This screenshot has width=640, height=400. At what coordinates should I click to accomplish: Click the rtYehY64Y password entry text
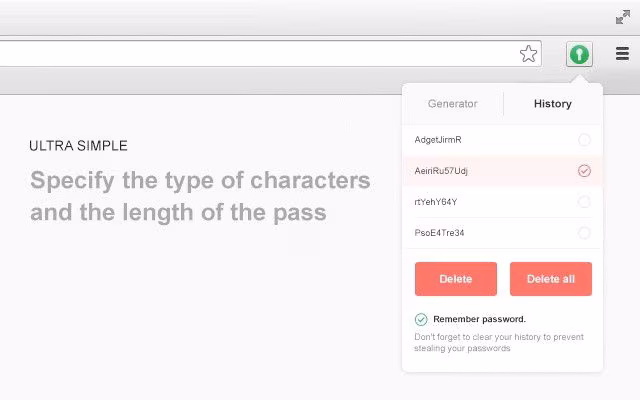(436, 202)
